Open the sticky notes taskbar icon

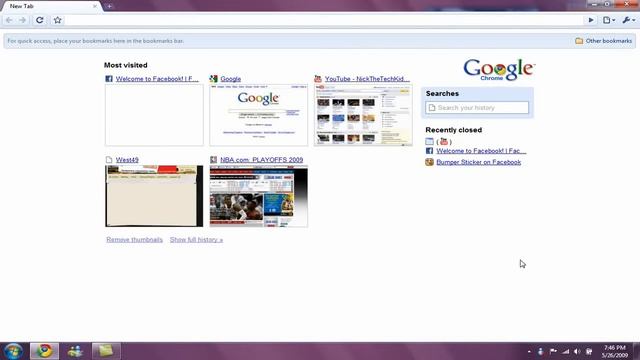tap(106, 351)
